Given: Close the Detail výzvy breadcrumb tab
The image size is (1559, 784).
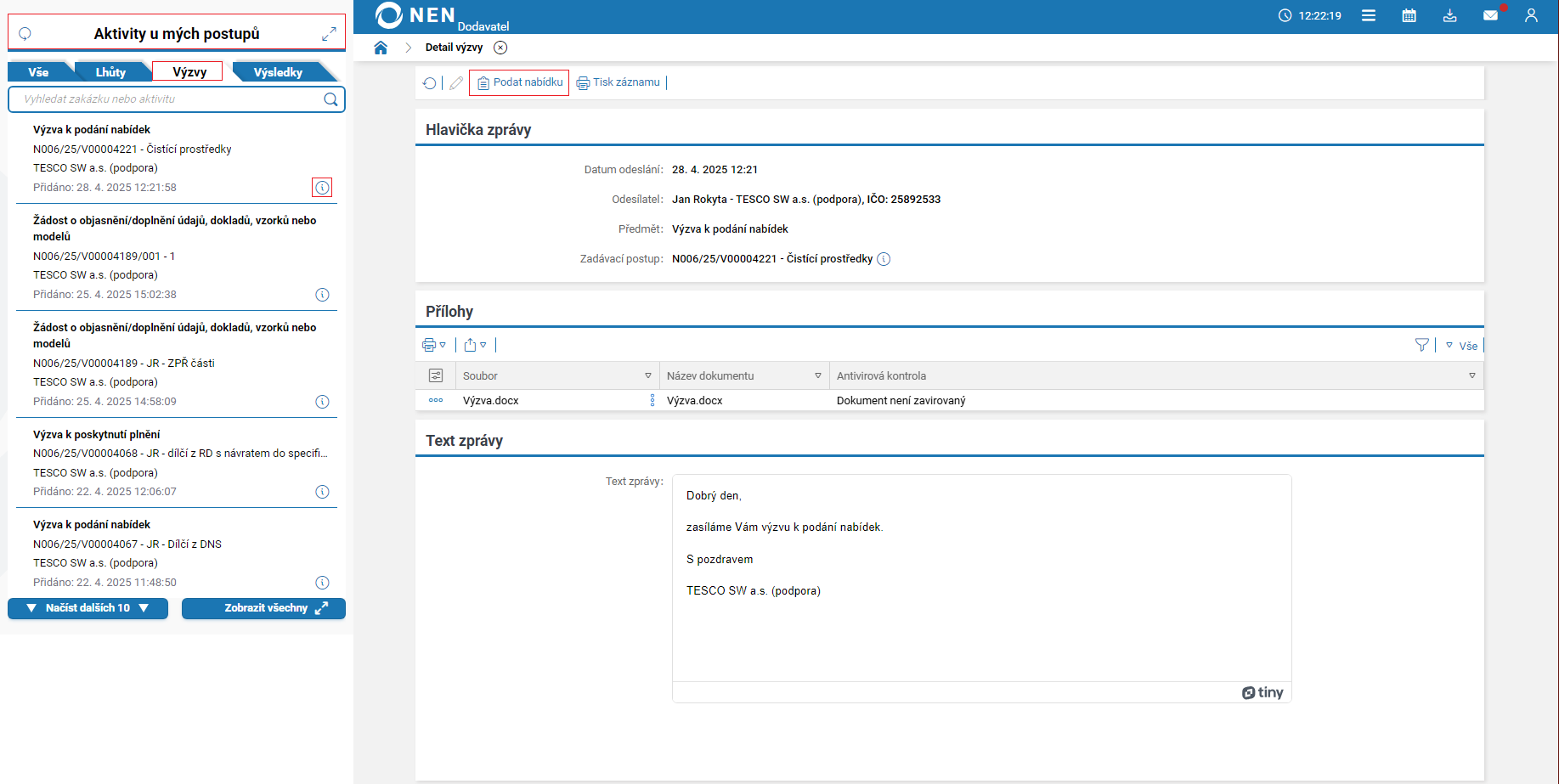Looking at the screenshot, I should click(500, 48).
